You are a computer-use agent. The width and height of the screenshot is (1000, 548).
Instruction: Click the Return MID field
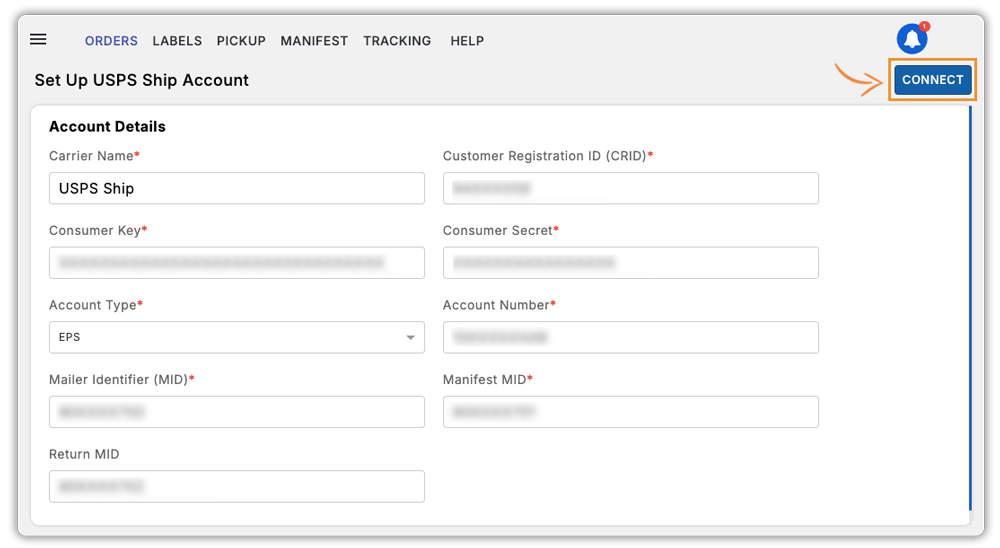tap(237, 487)
